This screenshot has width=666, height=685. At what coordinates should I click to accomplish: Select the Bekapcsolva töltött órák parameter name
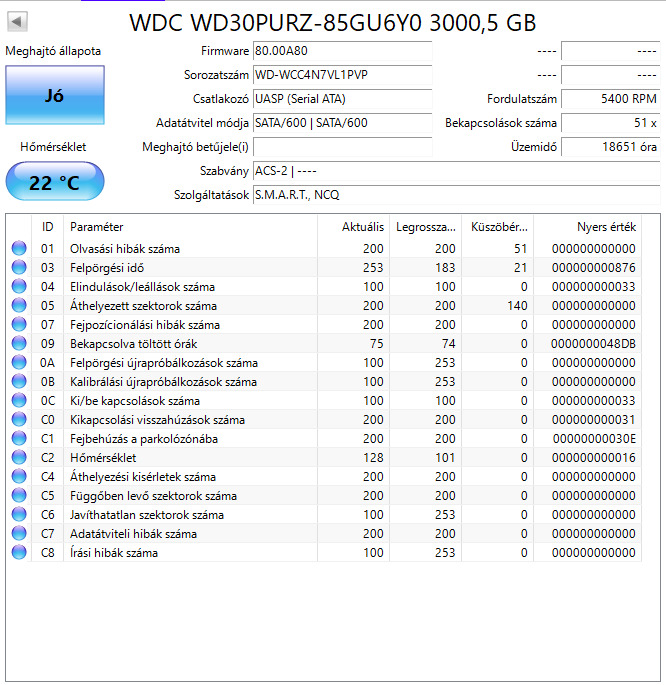134,343
